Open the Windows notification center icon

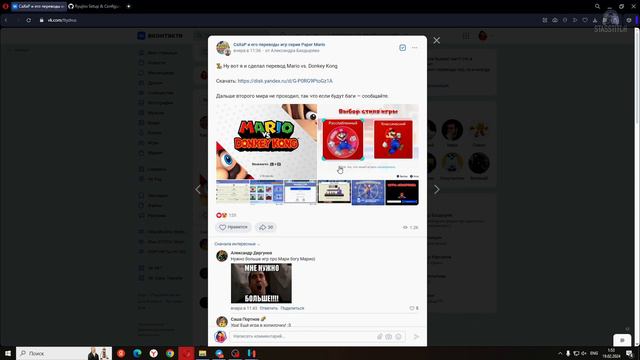point(629,353)
